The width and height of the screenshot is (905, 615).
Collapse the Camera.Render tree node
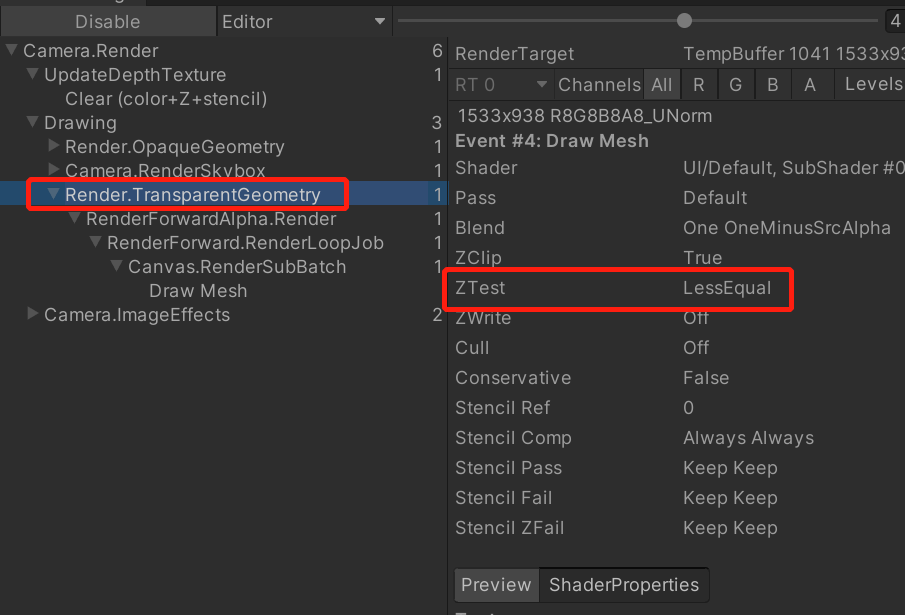click(x=12, y=50)
